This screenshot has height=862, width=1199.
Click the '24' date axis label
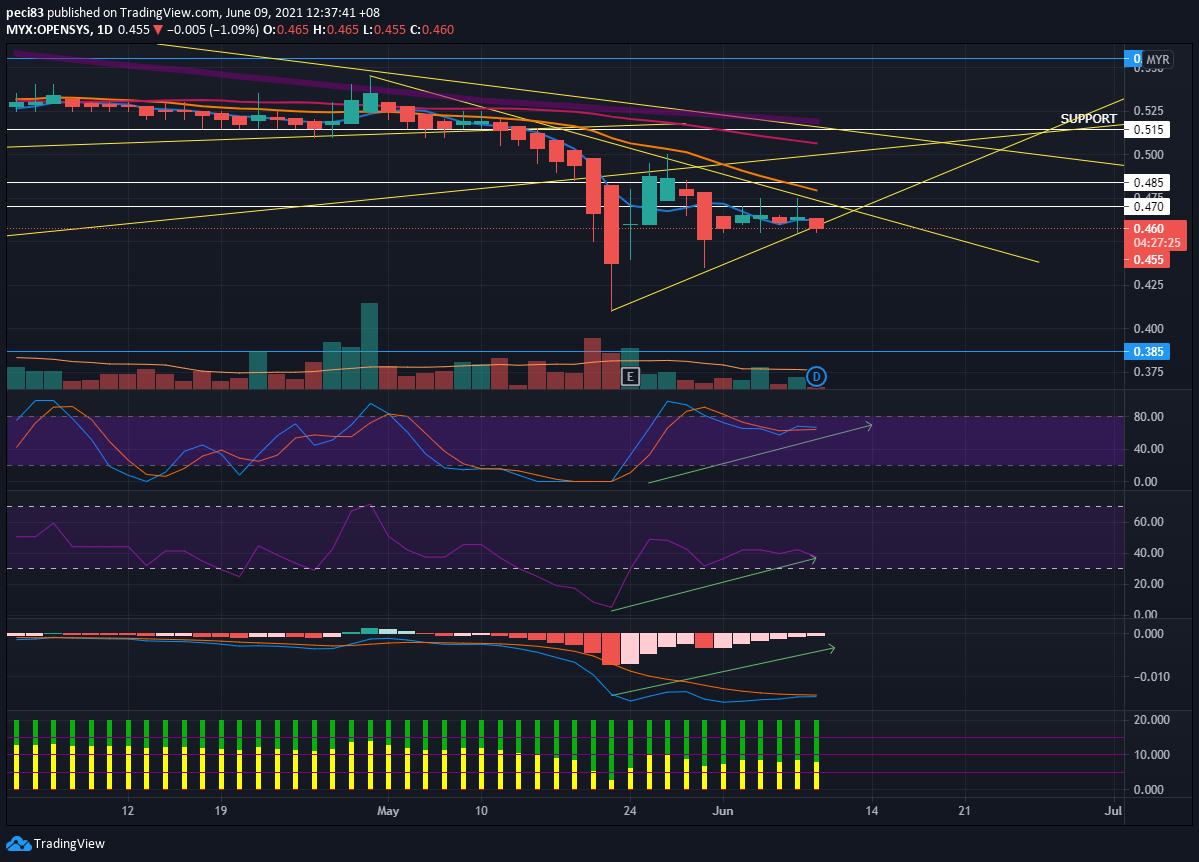point(629,811)
